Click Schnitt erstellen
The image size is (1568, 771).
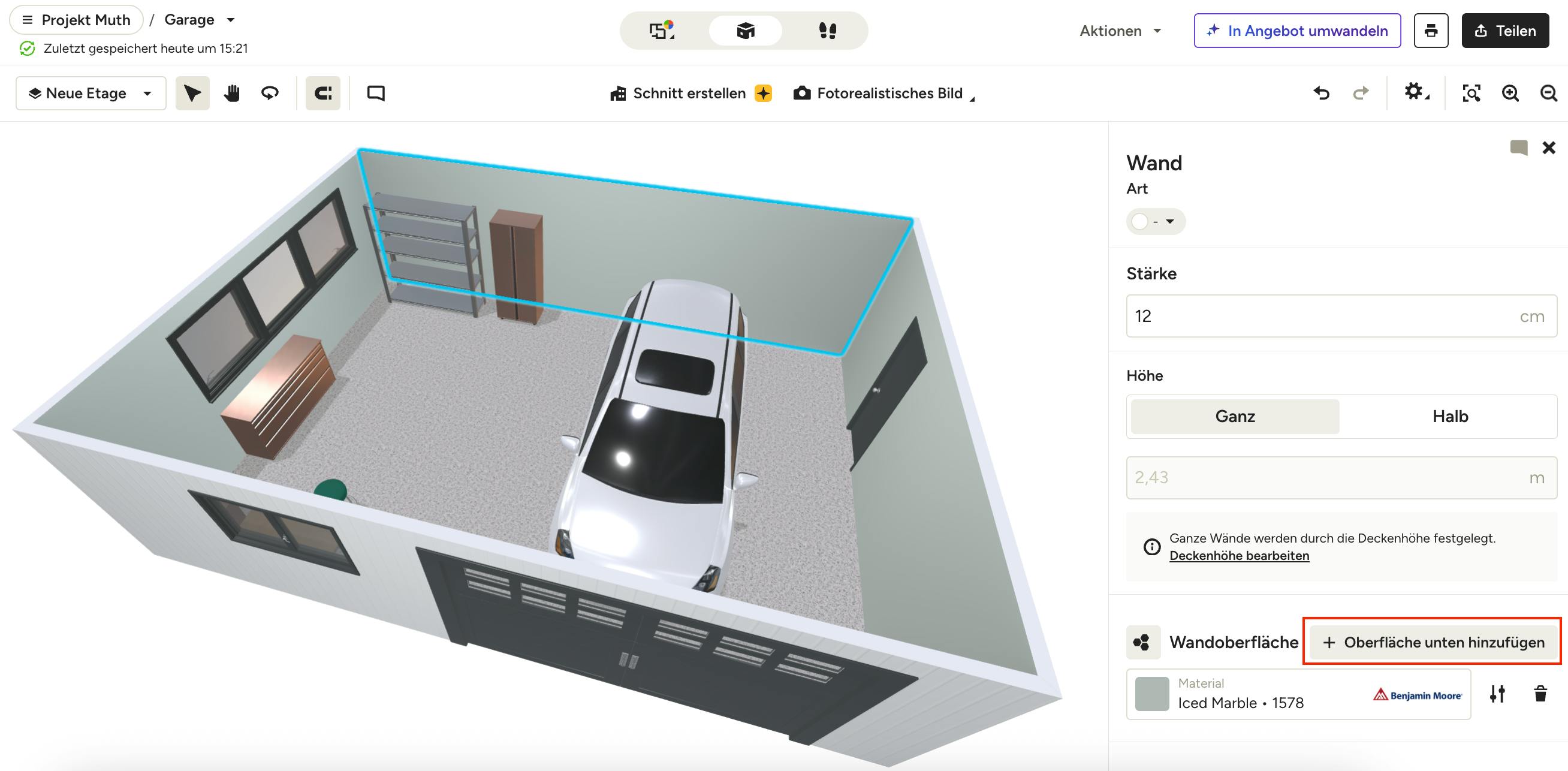pos(690,93)
